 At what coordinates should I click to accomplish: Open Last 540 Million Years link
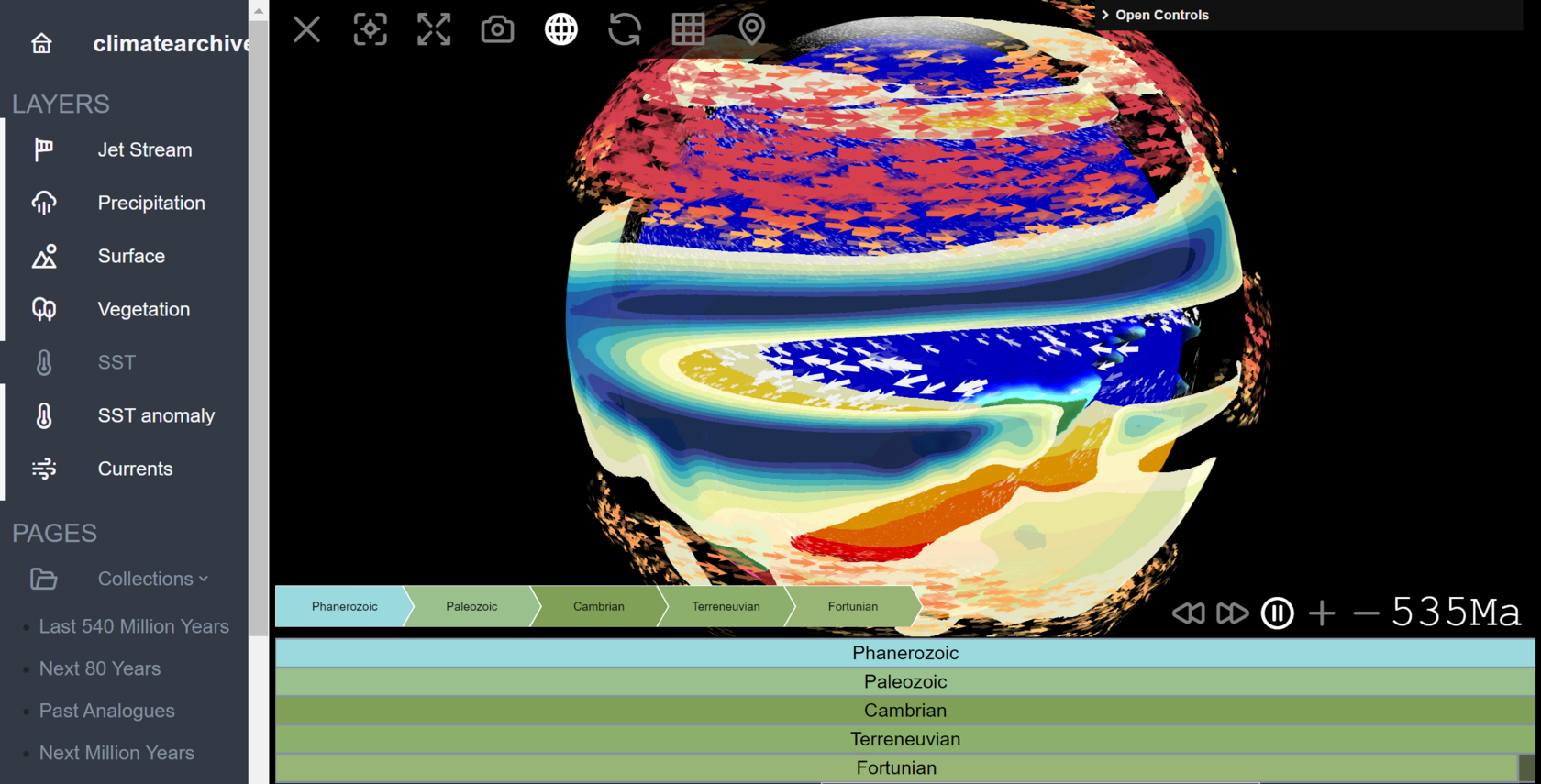point(134,626)
